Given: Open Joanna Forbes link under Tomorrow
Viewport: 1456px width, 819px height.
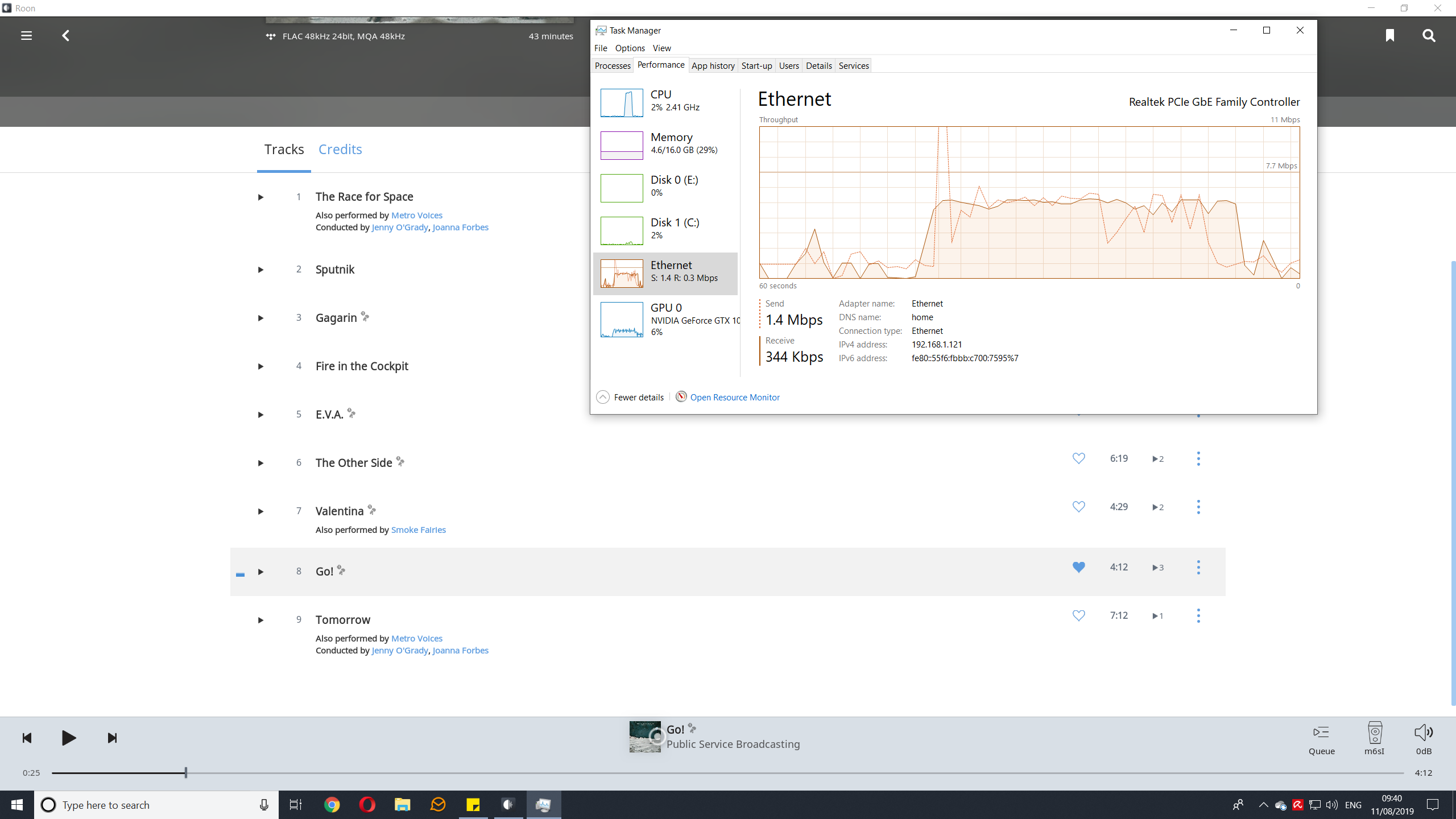Looking at the screenshot, I should coord(461,650).
